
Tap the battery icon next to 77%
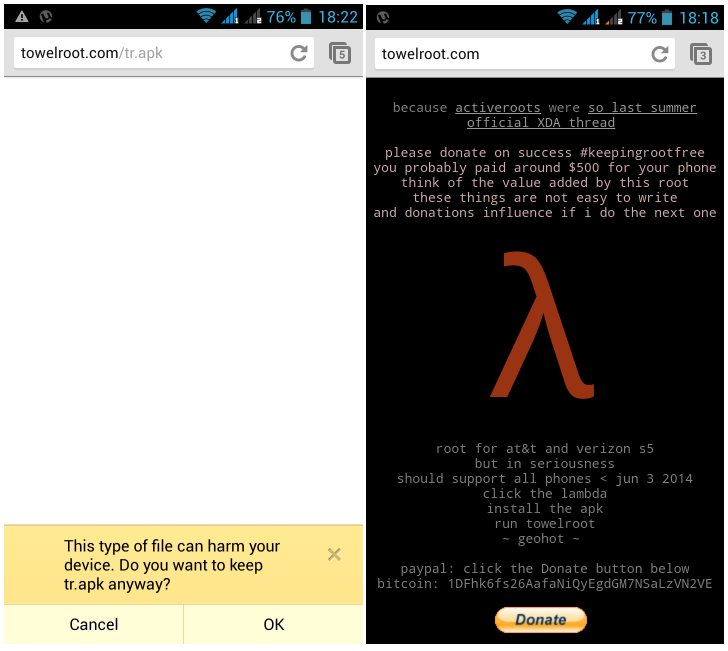coord(667,18)
